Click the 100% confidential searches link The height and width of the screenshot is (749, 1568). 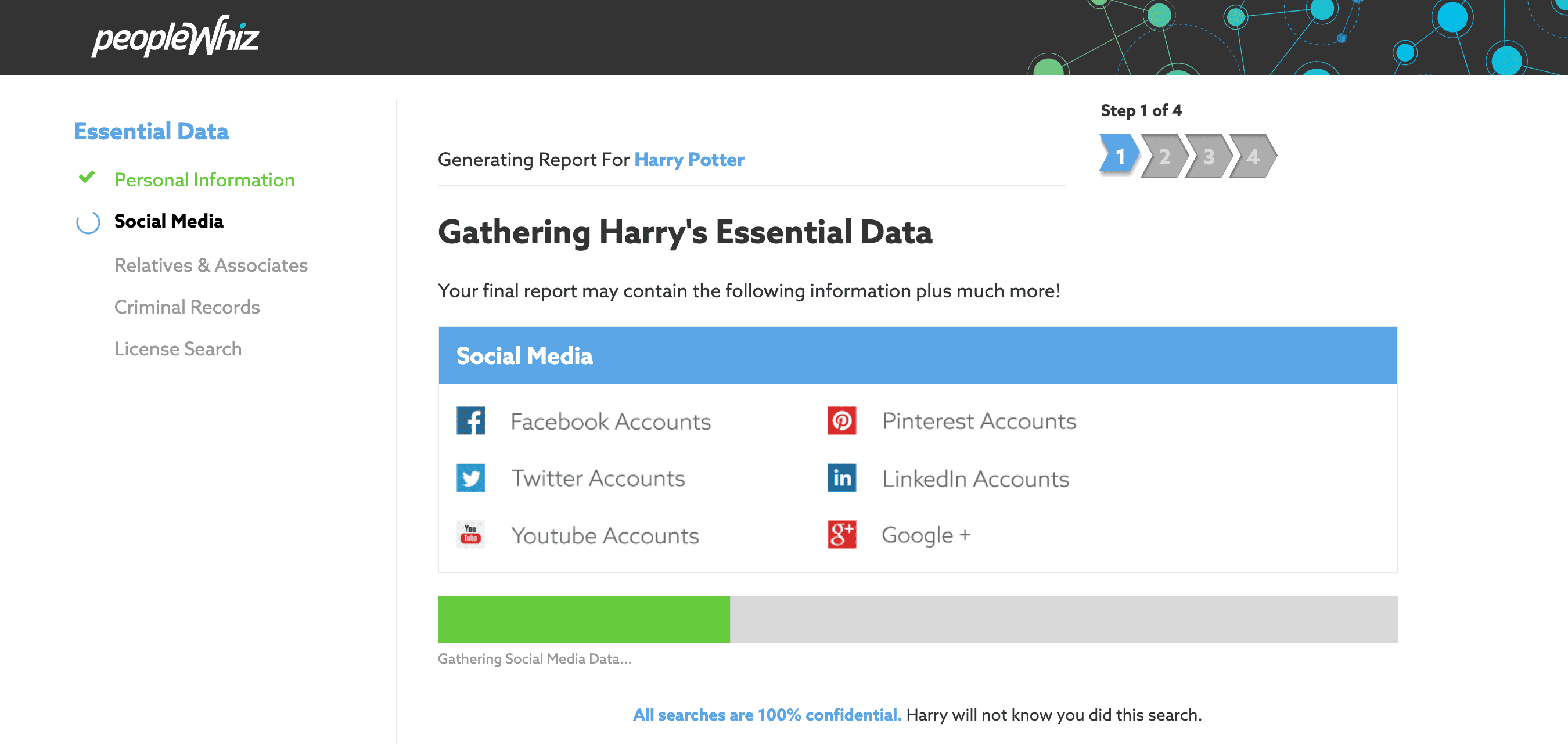[x=767, y=715]
